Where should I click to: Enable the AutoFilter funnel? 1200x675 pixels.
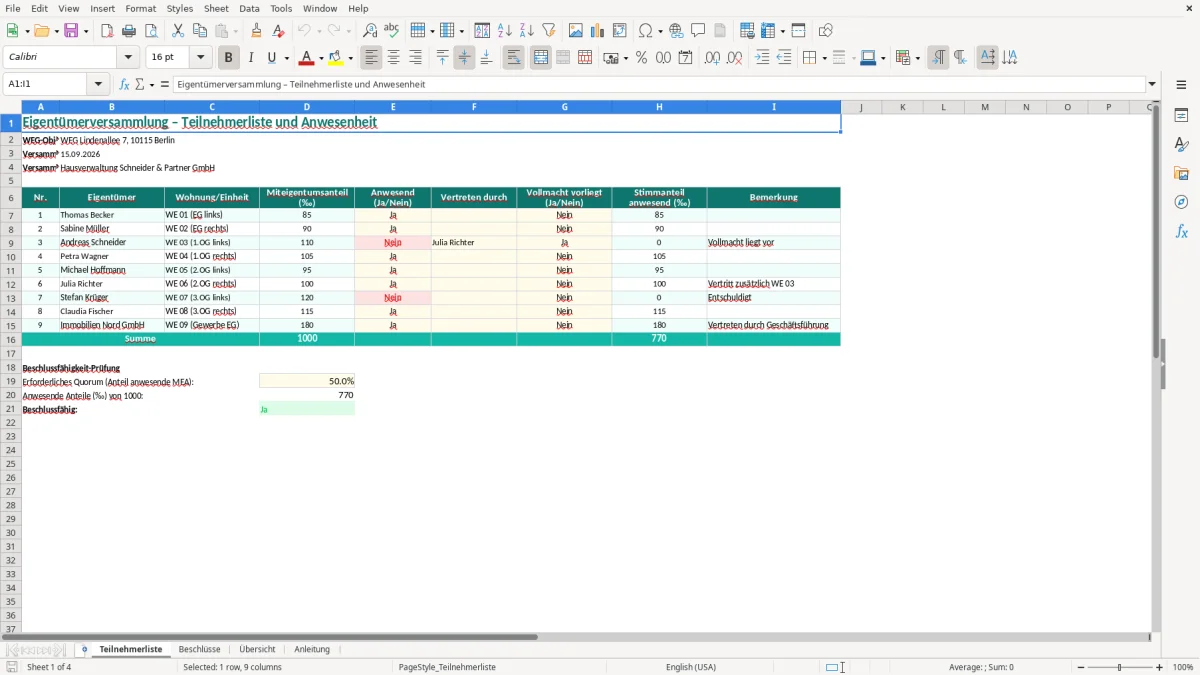coord(549,31)
